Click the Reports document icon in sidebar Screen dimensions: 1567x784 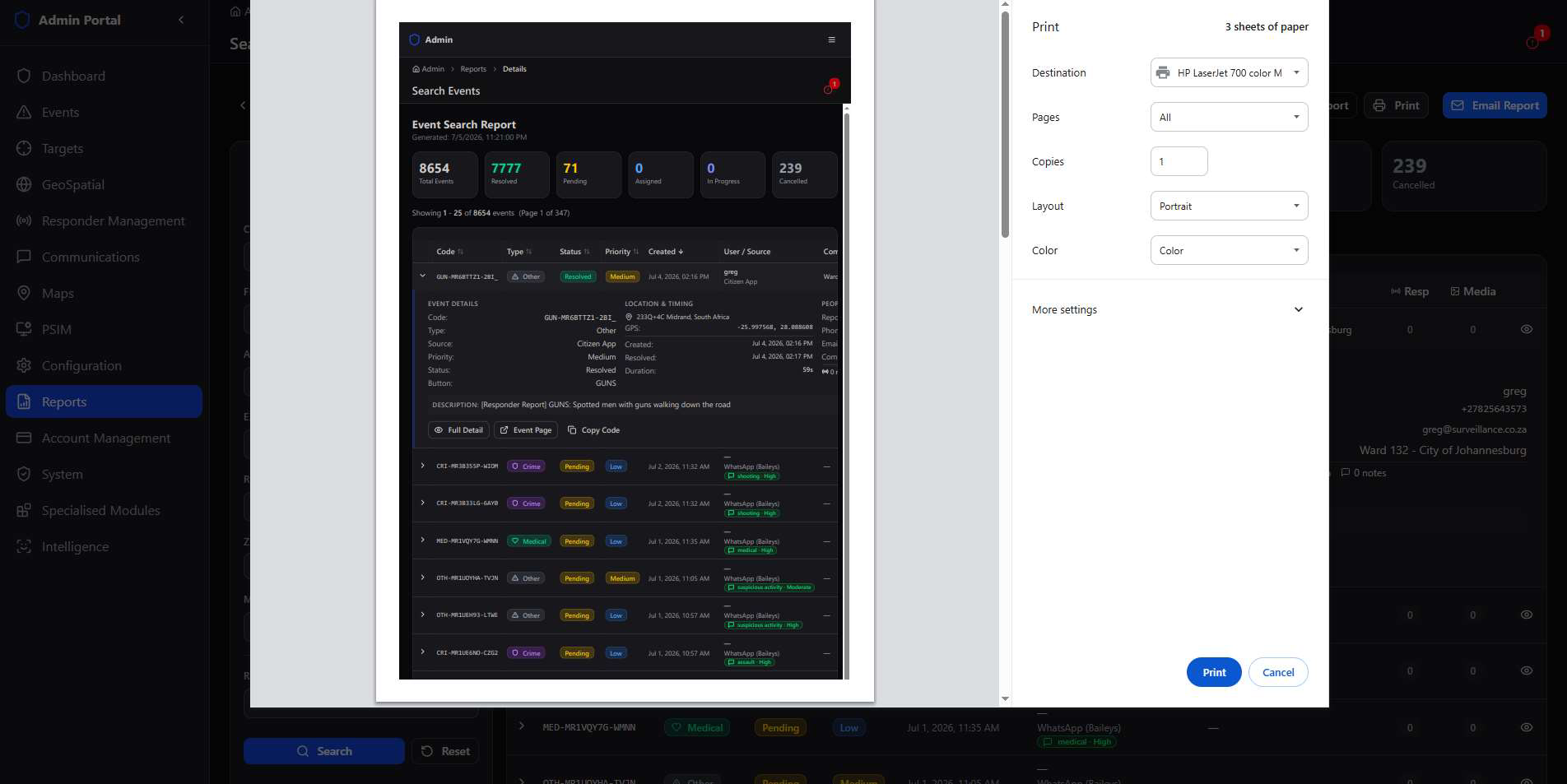pyautogui.click(x=24, y=401)
